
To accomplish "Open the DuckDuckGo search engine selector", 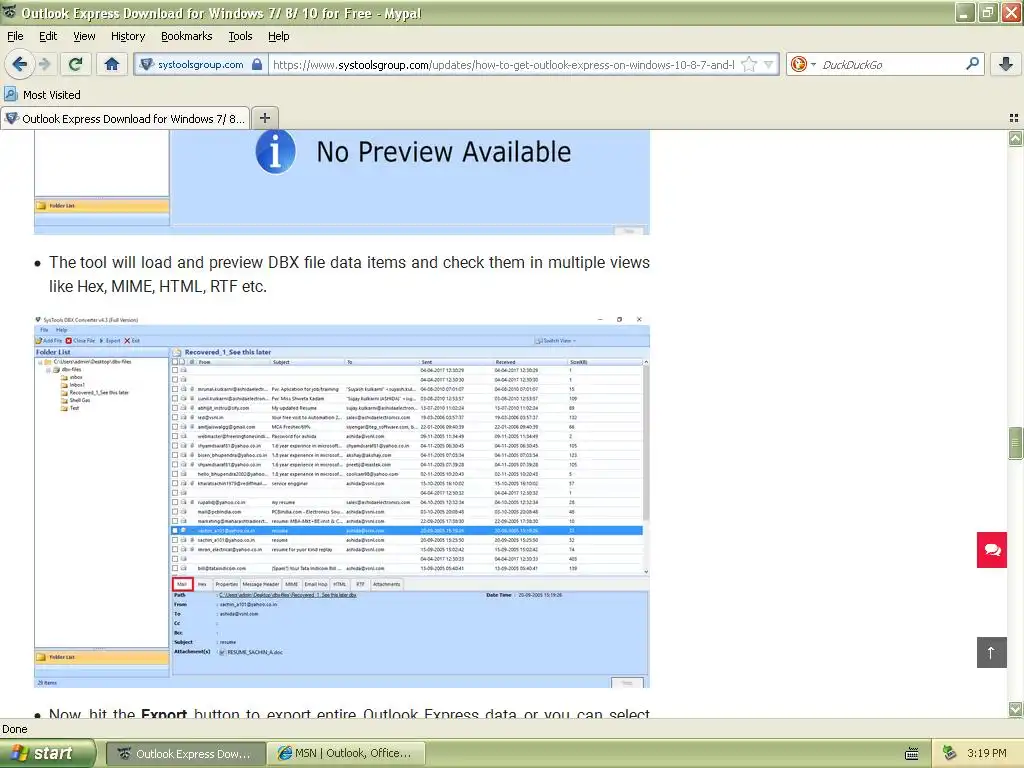I will (x=803, y=65).
